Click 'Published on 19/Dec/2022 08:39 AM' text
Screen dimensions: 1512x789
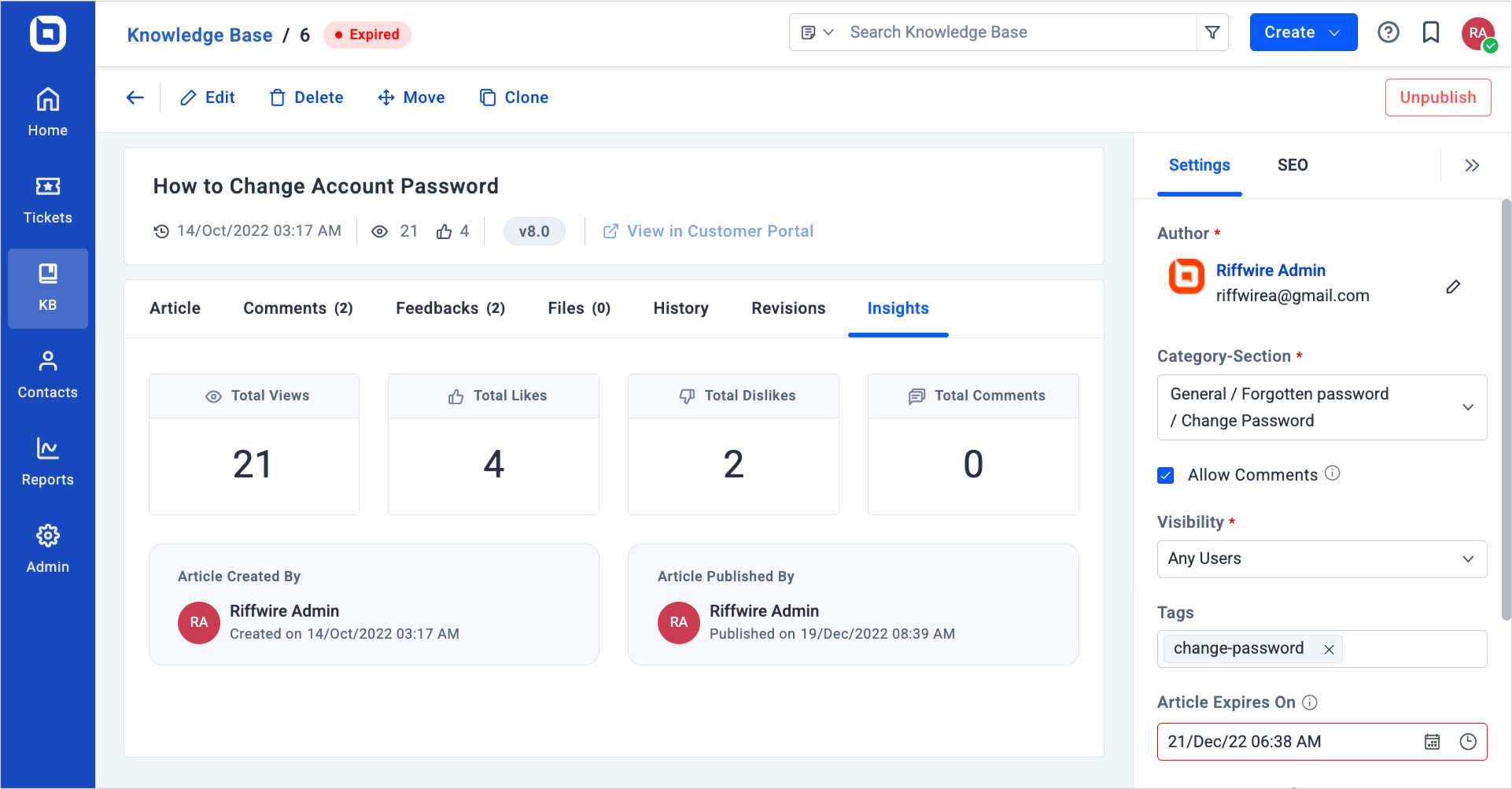point(832,634)
